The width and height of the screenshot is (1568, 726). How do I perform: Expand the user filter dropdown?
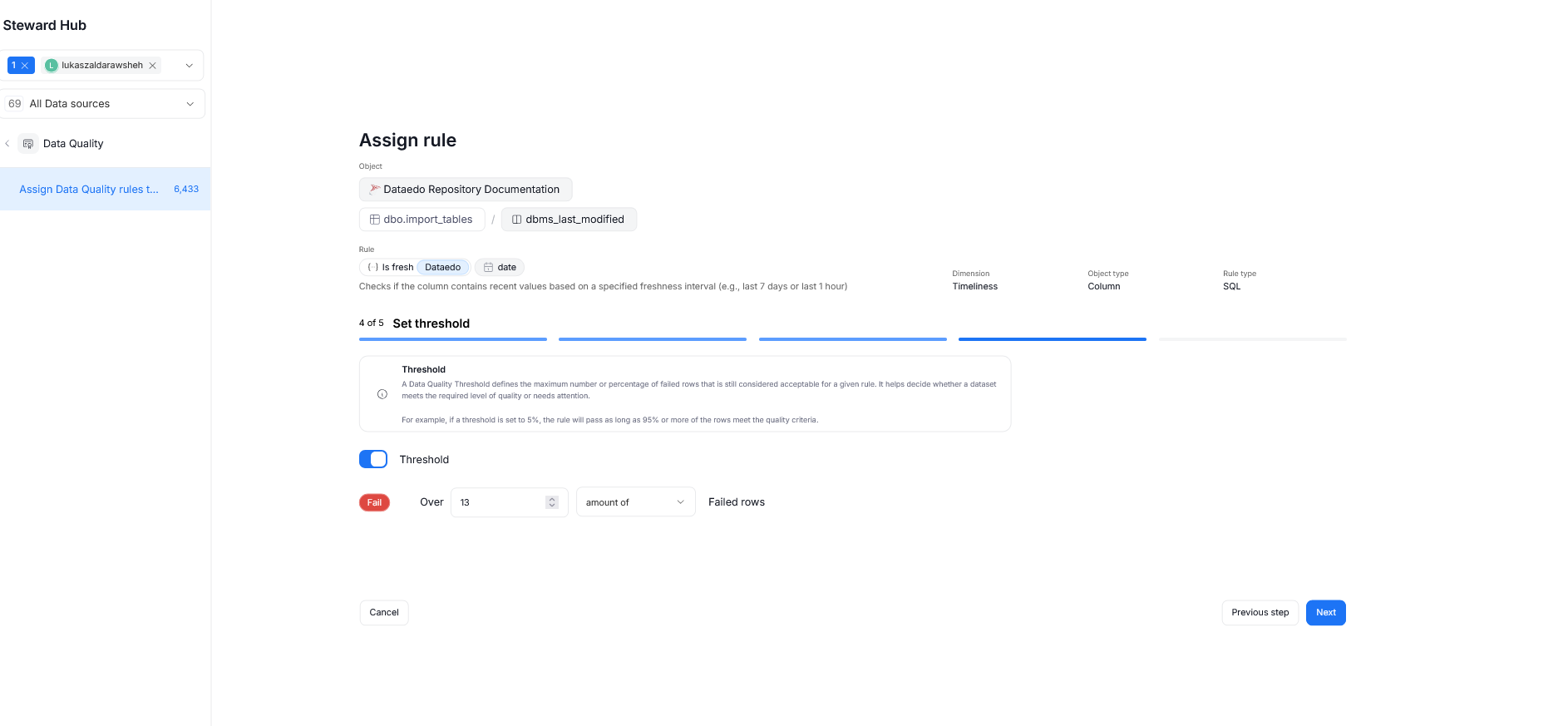point(190,66)
